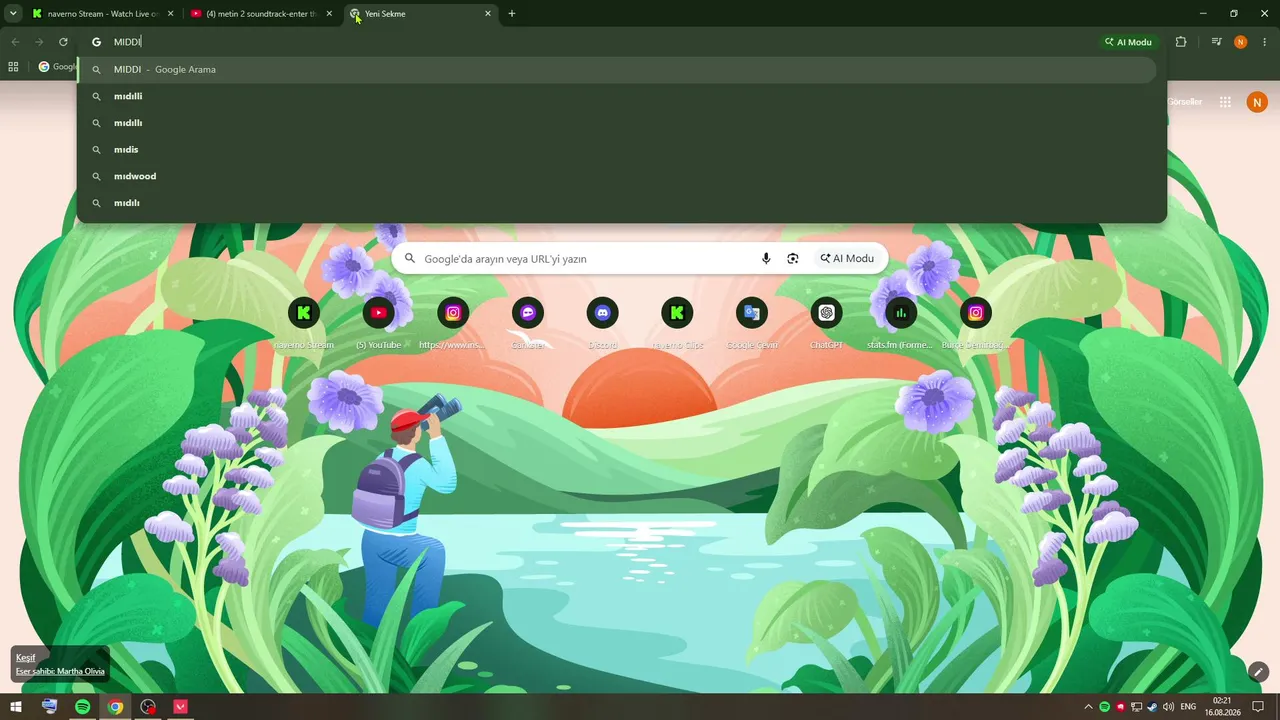This screenshot has height=720, width=1280.
Task: Open the Görseller link
Action: (1185, 102)
